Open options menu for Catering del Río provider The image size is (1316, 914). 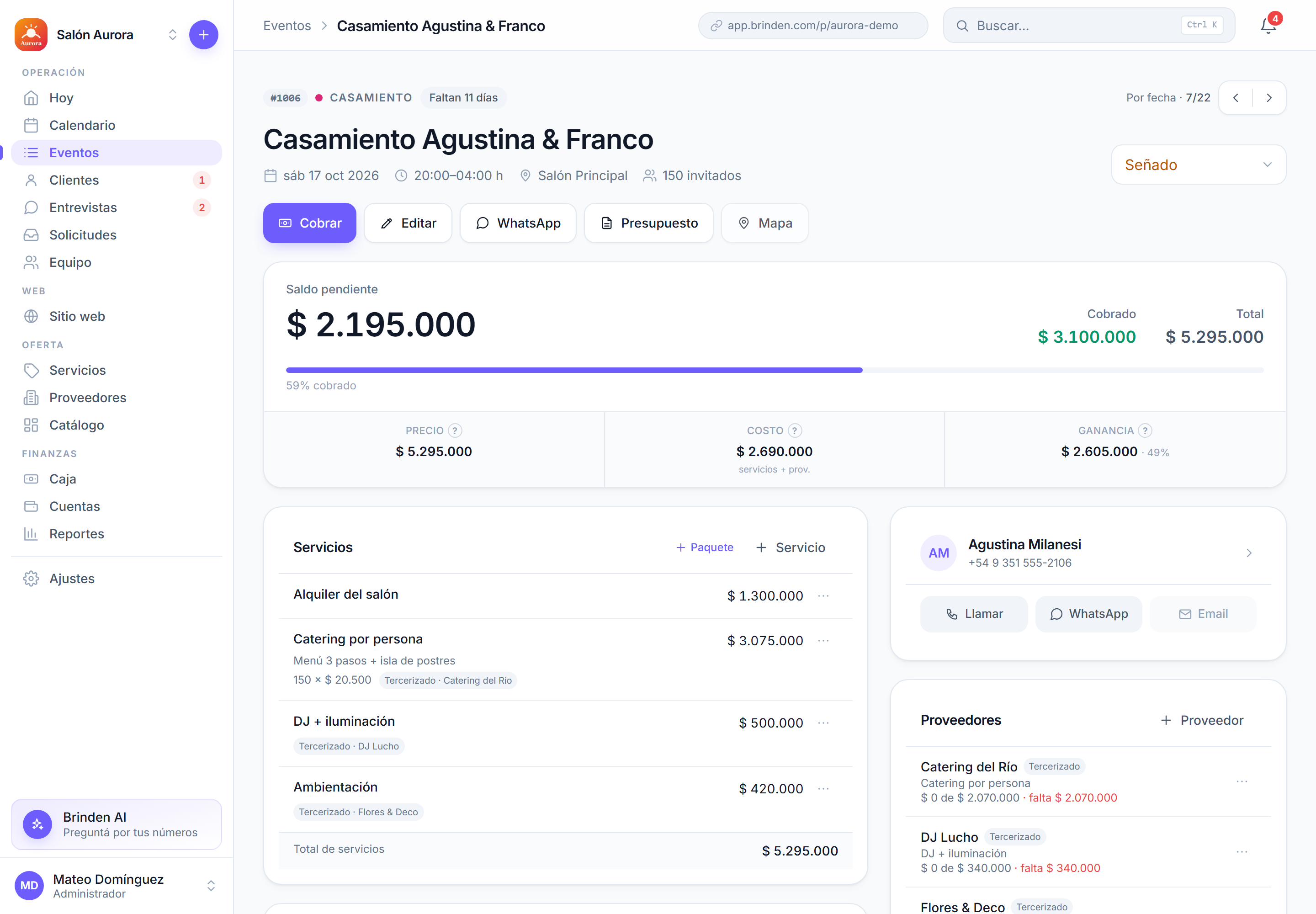[x=1242, y=782]
